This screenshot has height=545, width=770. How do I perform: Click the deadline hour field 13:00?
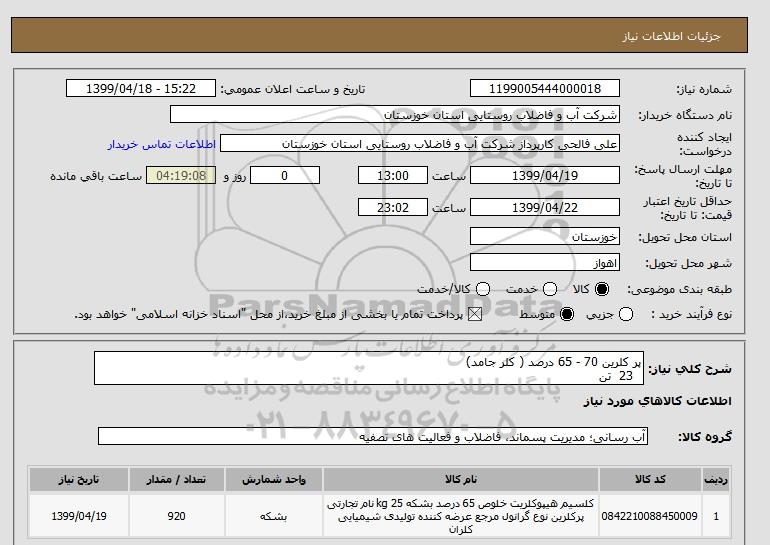(x=393, y=175)
